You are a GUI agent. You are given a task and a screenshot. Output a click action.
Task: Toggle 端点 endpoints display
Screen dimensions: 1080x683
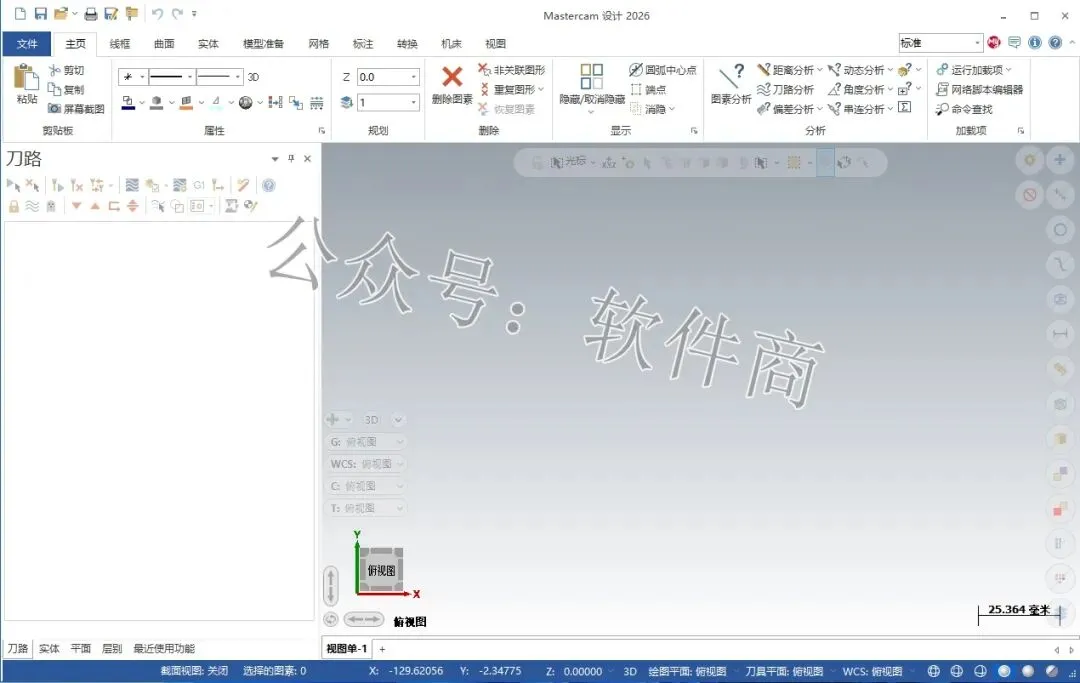648,90
